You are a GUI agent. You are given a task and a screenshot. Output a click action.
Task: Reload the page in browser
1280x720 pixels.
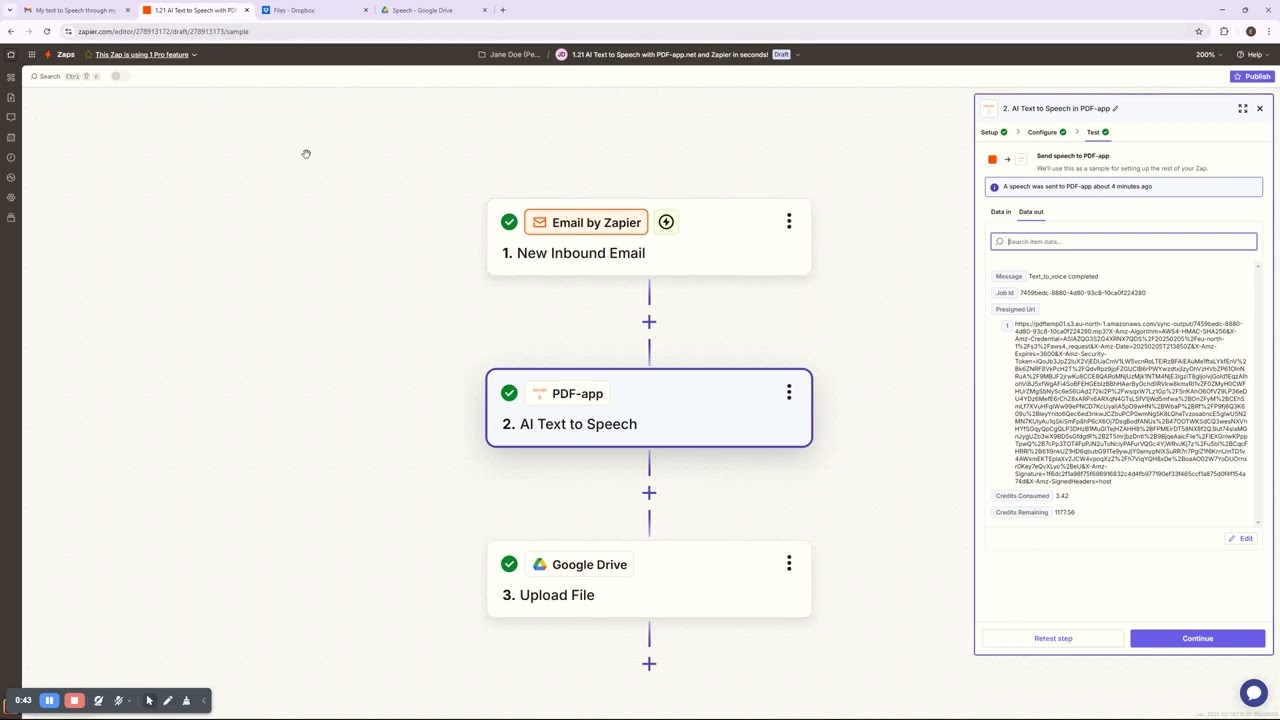47,31
